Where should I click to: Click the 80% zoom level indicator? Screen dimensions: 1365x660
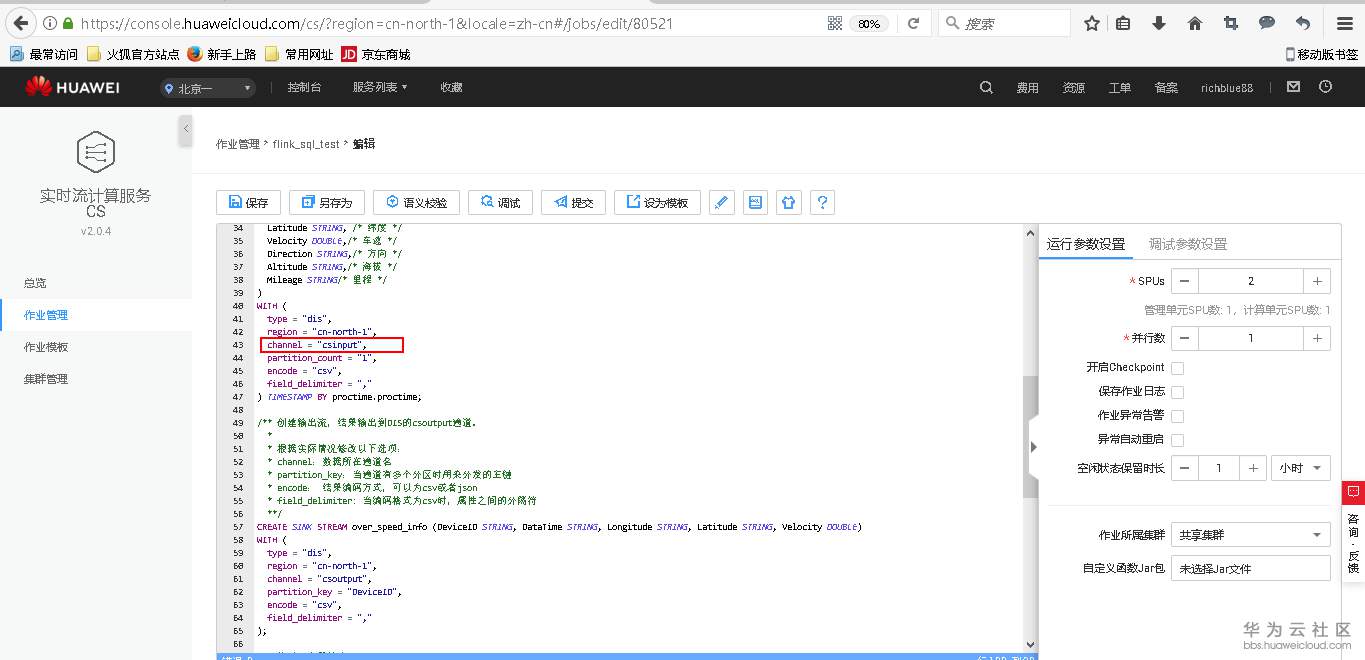tap(869, 23)
